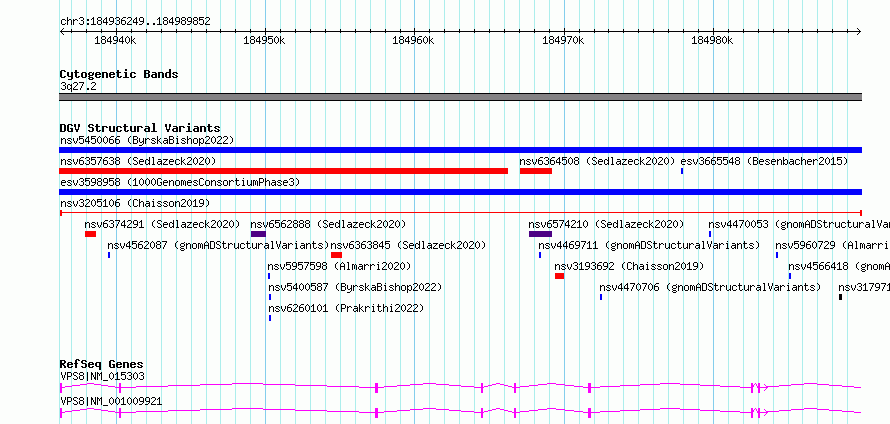Open the nsv6260101 (Prakrithi2022) label
Screen dimensions: 890x424
pos(346,308)
